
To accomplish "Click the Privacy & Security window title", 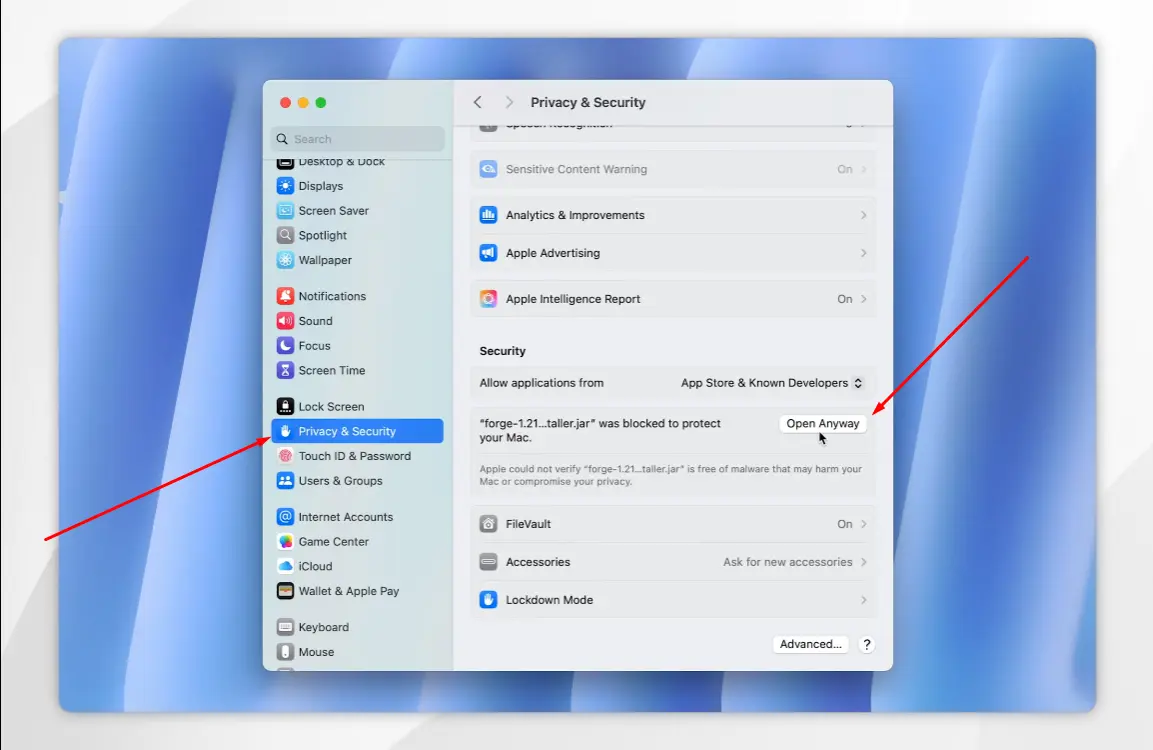I will coord(588,102).
